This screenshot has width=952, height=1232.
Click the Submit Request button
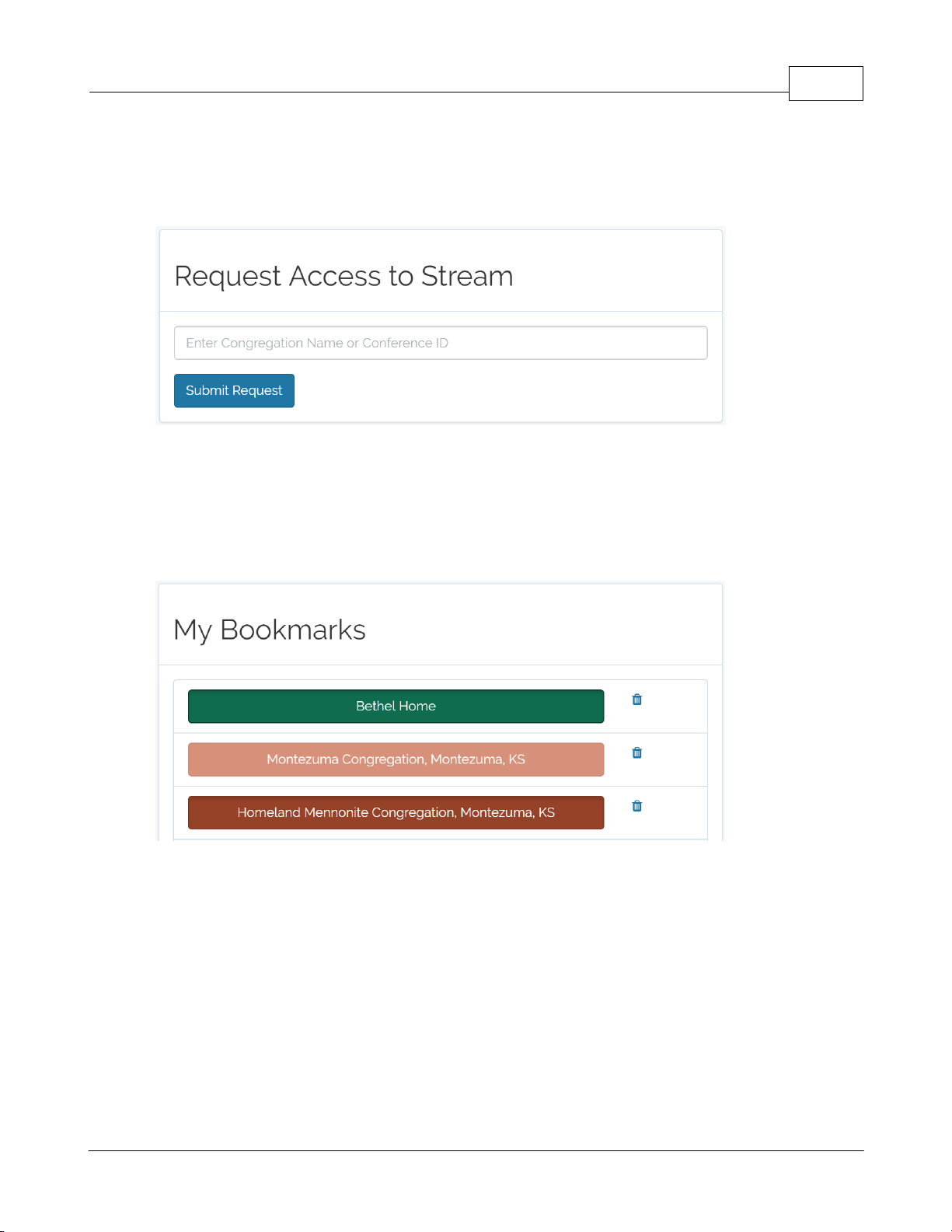pyautogui.click(x=234, y=390)
